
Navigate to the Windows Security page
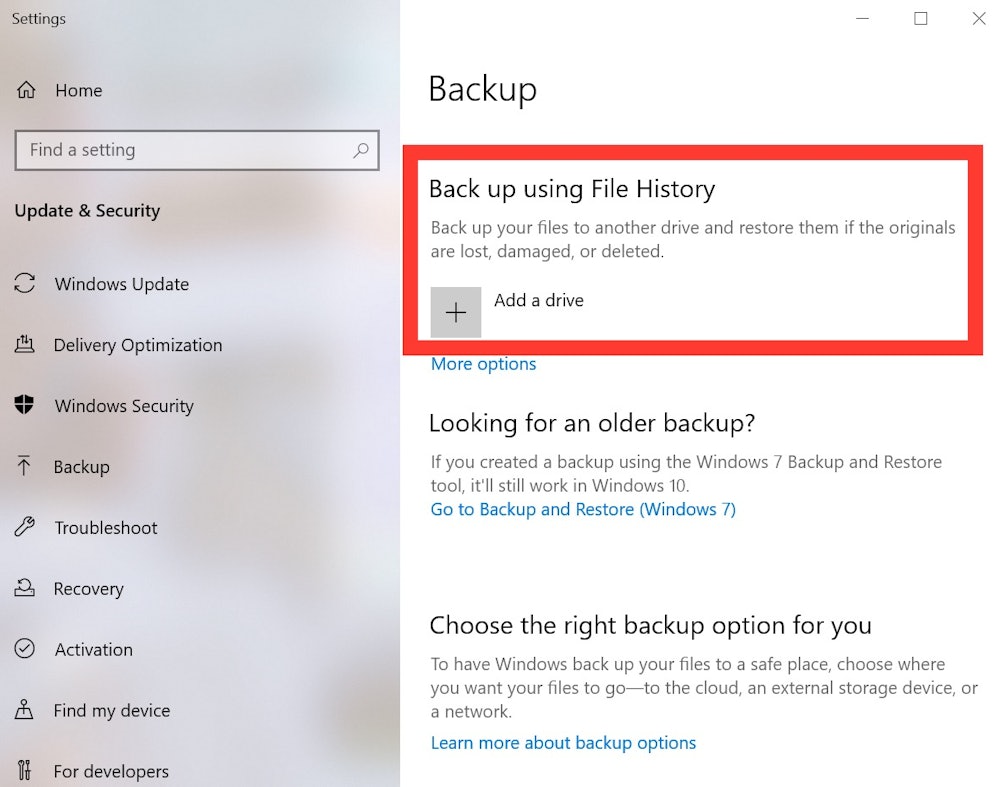point(124,406)
